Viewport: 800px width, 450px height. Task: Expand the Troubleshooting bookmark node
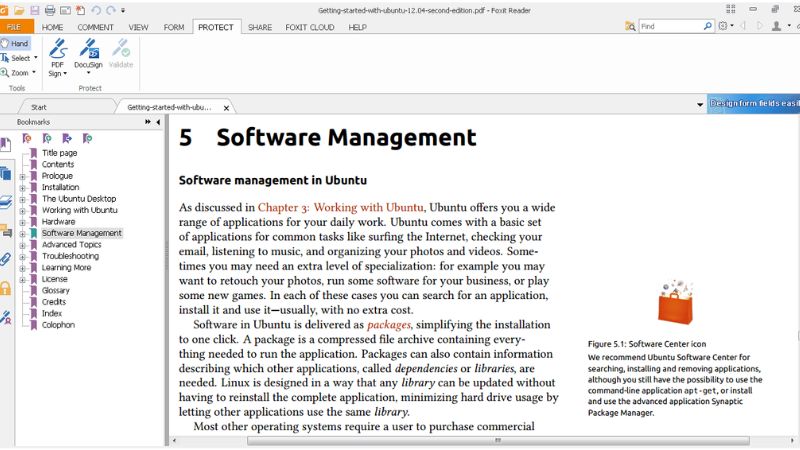click(23, 256)
